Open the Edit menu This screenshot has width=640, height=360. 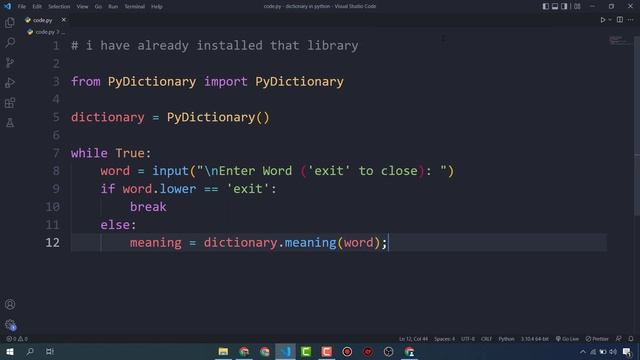tap(37, 7)
